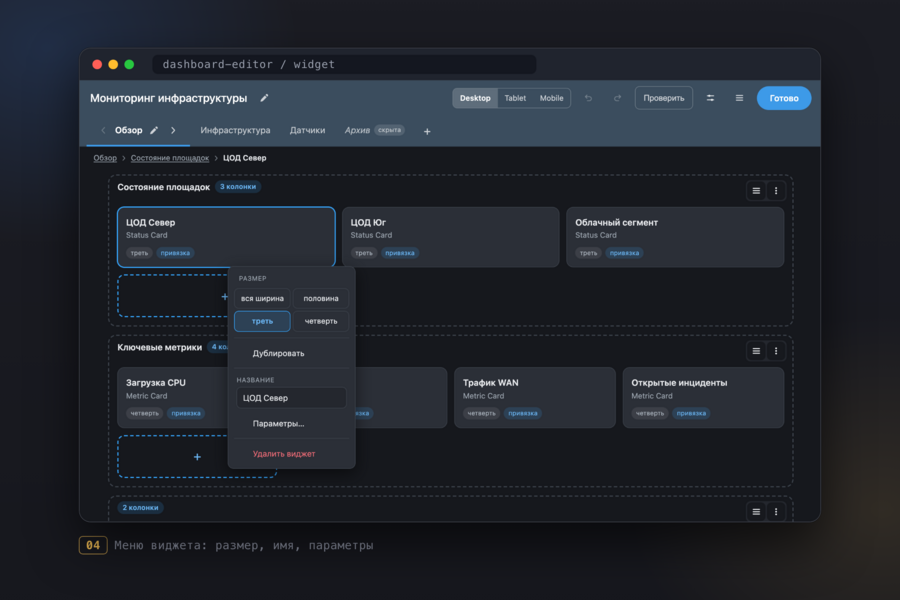Set widget size to половина
This screenshot has width=900, height=600.
[x=321, y=299]
